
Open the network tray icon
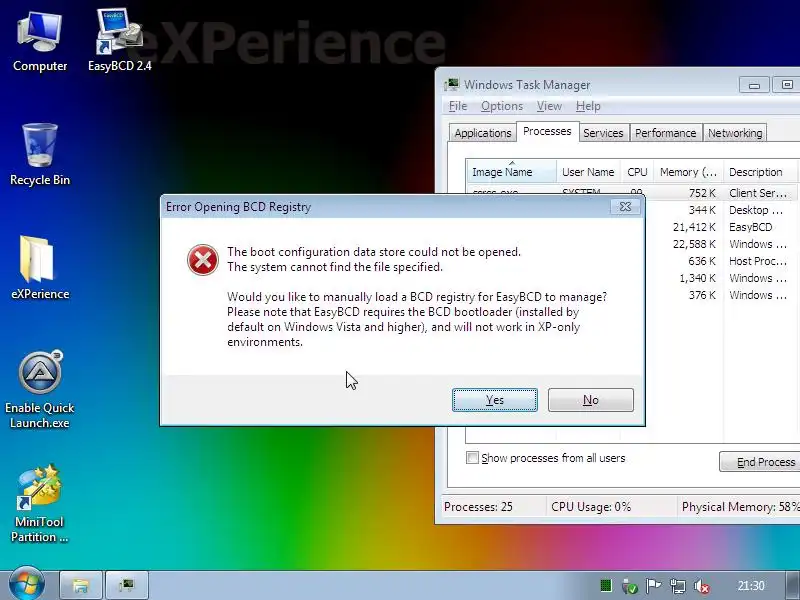point(678,586)
